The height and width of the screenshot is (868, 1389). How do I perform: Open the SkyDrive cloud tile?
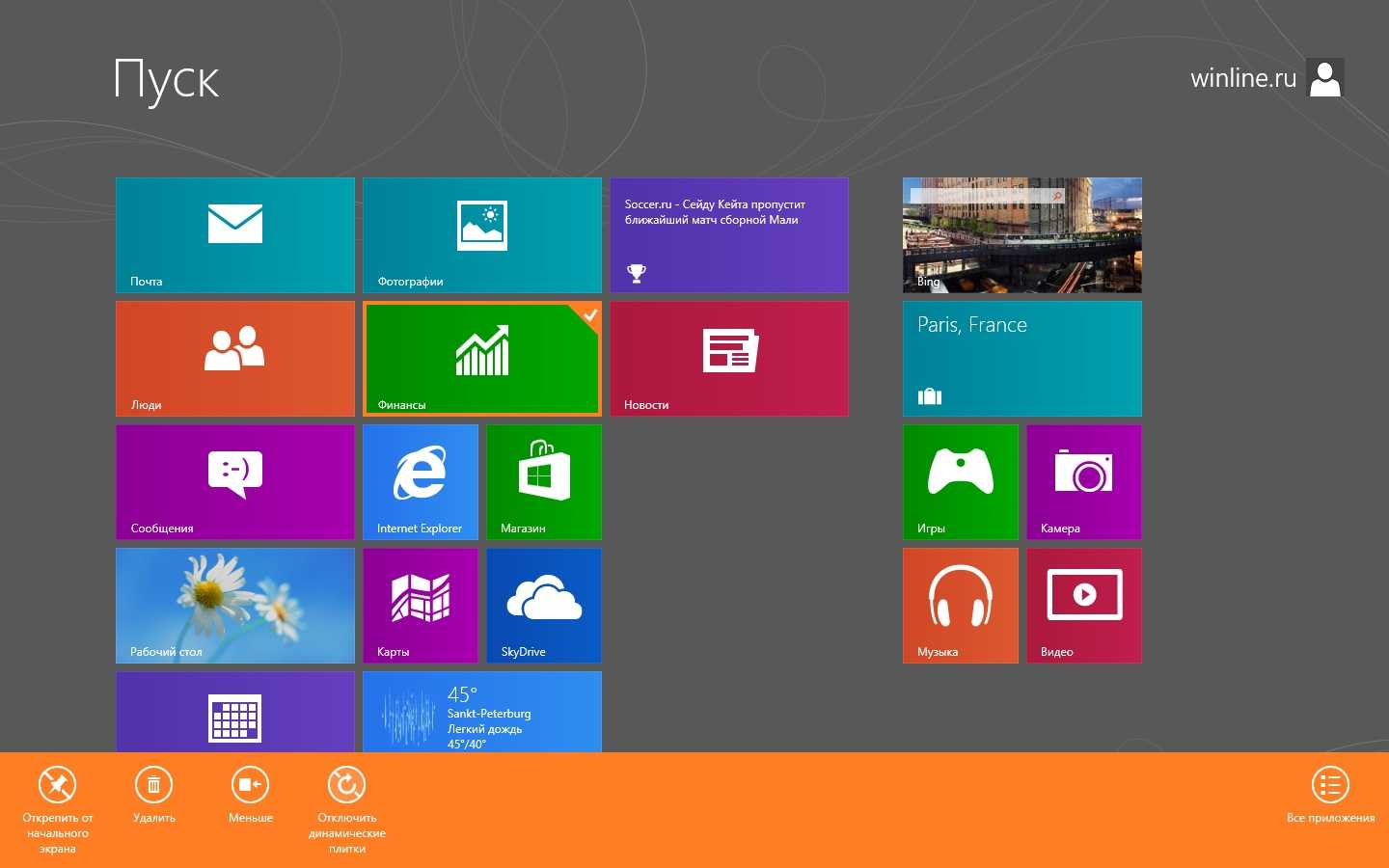[544, 606]
